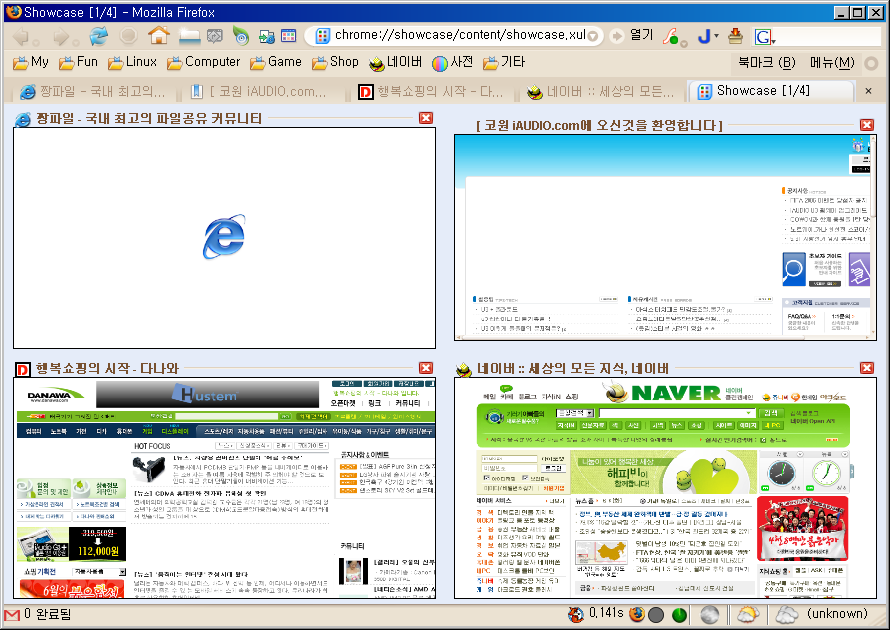
Task: Go back with the Back arrow
Action: (x=21, y=36)
